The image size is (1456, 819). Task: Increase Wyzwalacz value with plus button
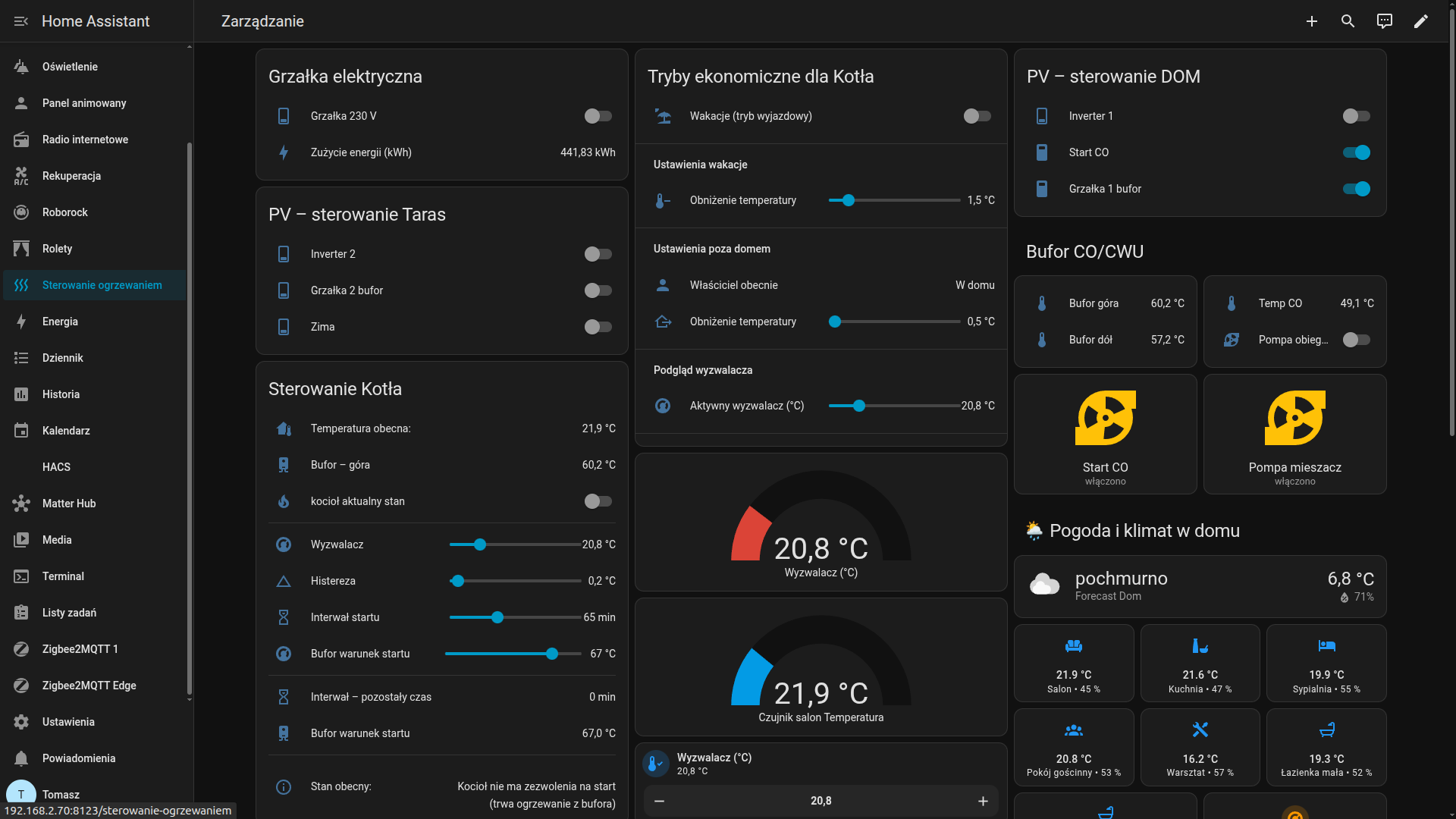pyautogui.click(x=983, y=801)
